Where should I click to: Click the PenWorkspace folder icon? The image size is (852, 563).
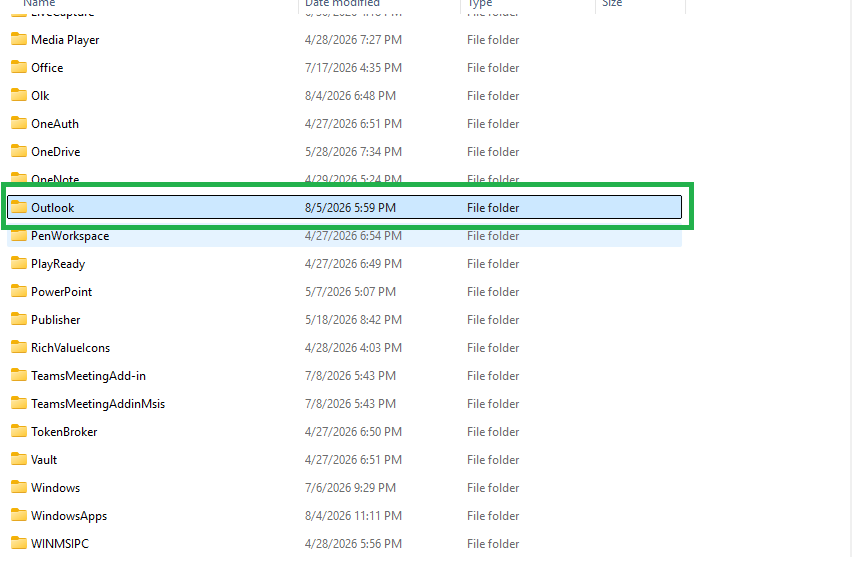18,235
